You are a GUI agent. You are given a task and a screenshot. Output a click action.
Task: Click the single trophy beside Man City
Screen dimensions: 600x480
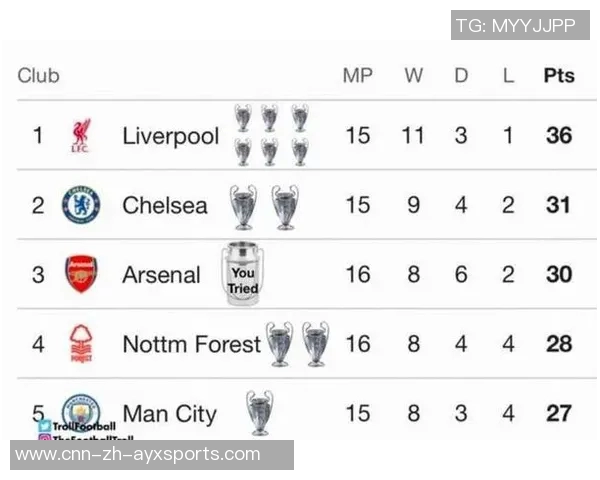click(x=259, y=412)
